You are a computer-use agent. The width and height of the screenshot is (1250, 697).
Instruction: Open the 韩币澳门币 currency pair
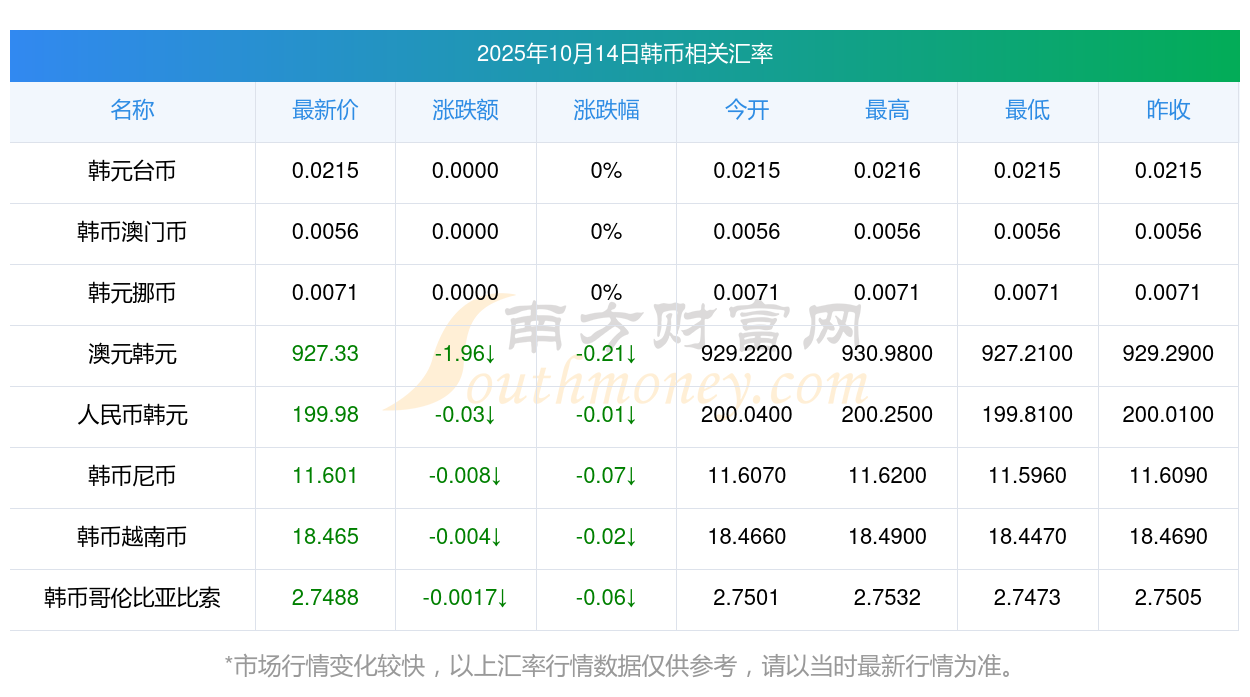pos(132,232)
